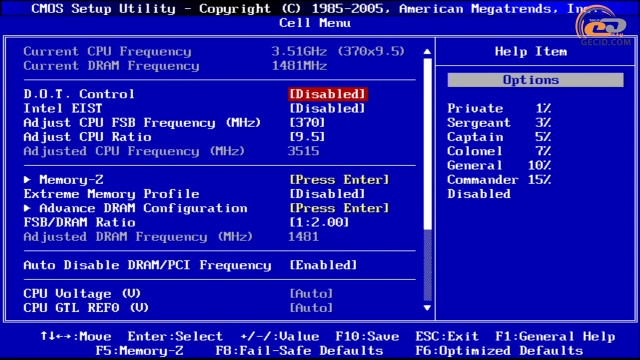Image resolution: width=640 pixels, height=360 pixels.
Task: Click the scrollbar up arrow
Action: click(x=427, y=51)
